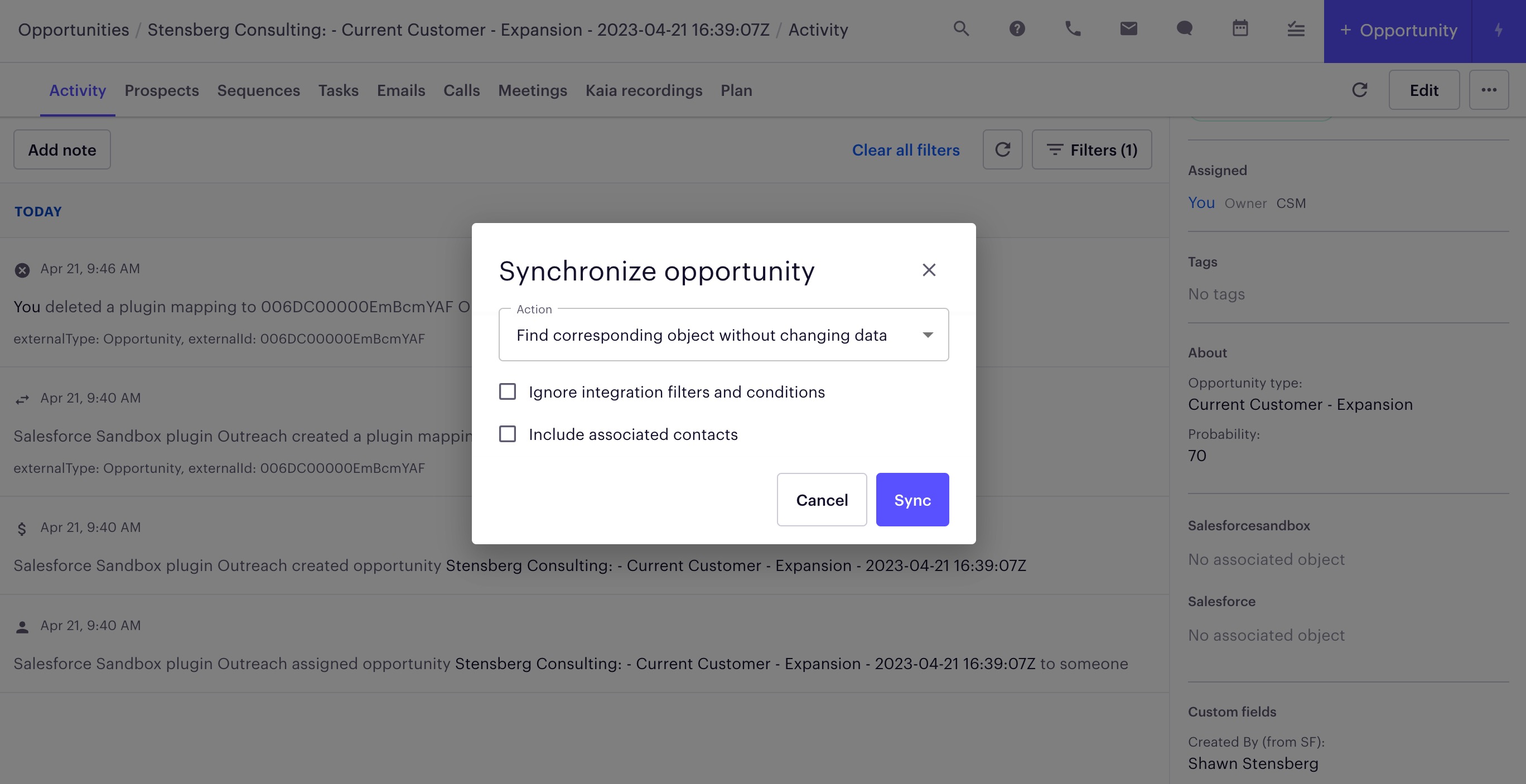
Task: Open the Kaia recordings tab
Action: (x=643, y=90)
